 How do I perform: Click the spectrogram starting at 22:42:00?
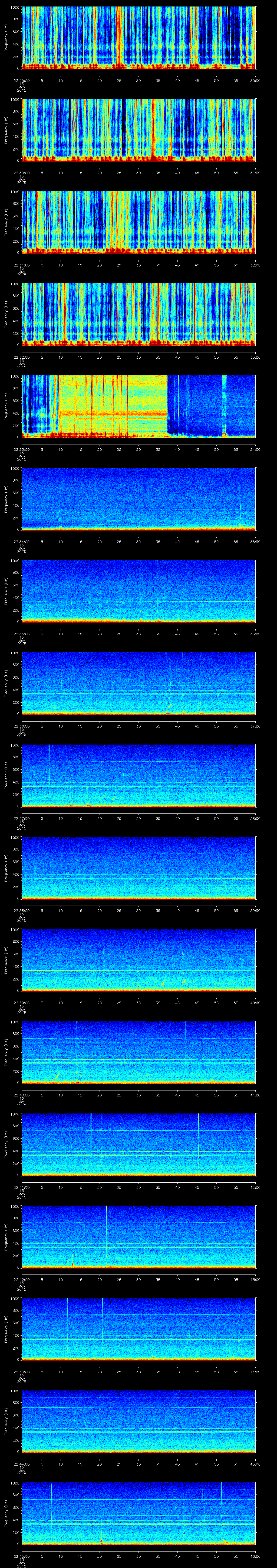click(138, 1237)
